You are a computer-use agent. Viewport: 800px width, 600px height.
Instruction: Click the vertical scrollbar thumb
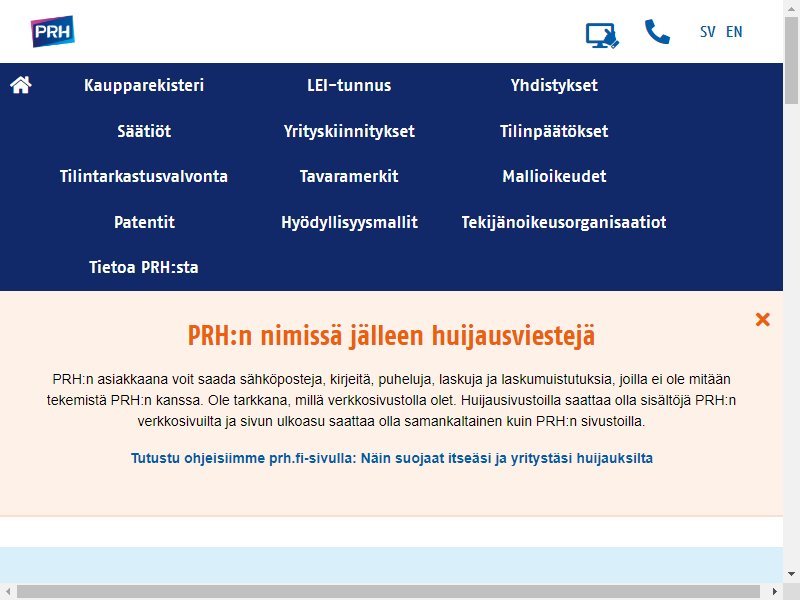[x=792, y=60]
